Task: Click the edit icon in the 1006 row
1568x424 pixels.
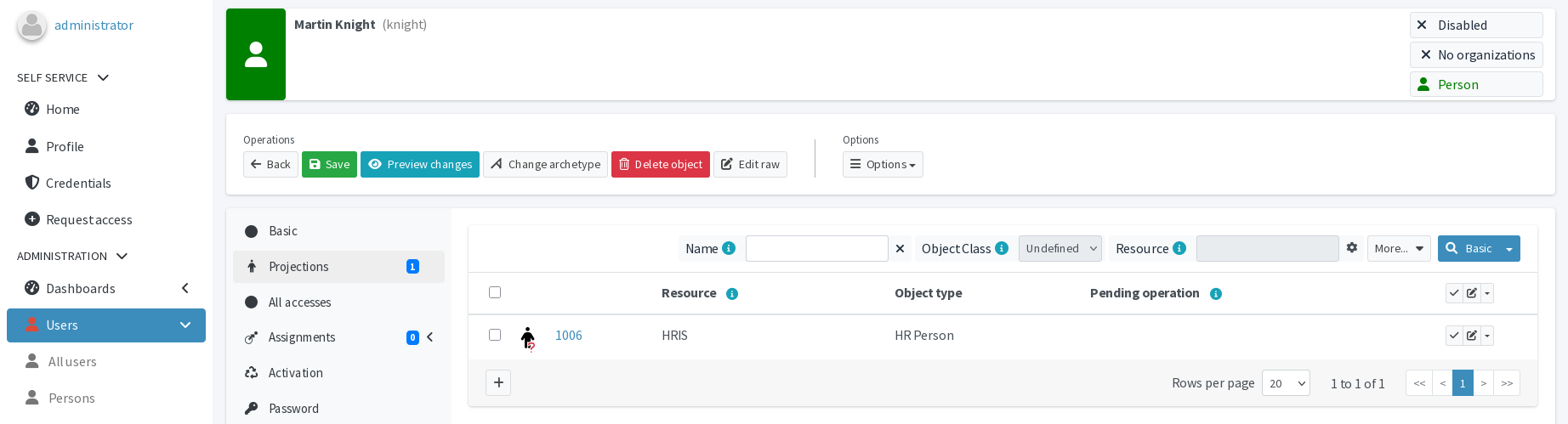Action: click(1472, 336)
